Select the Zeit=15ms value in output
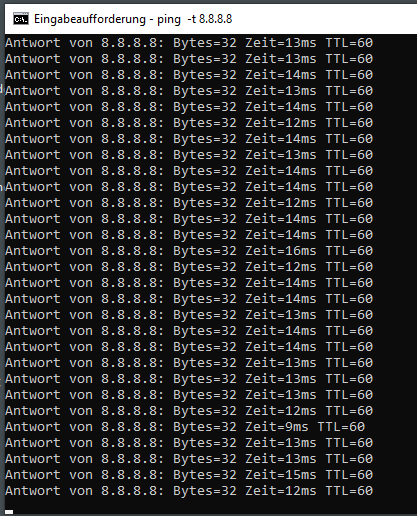This screenshot has height=516, width=417. pyautogui.click(x=281, y=475)
